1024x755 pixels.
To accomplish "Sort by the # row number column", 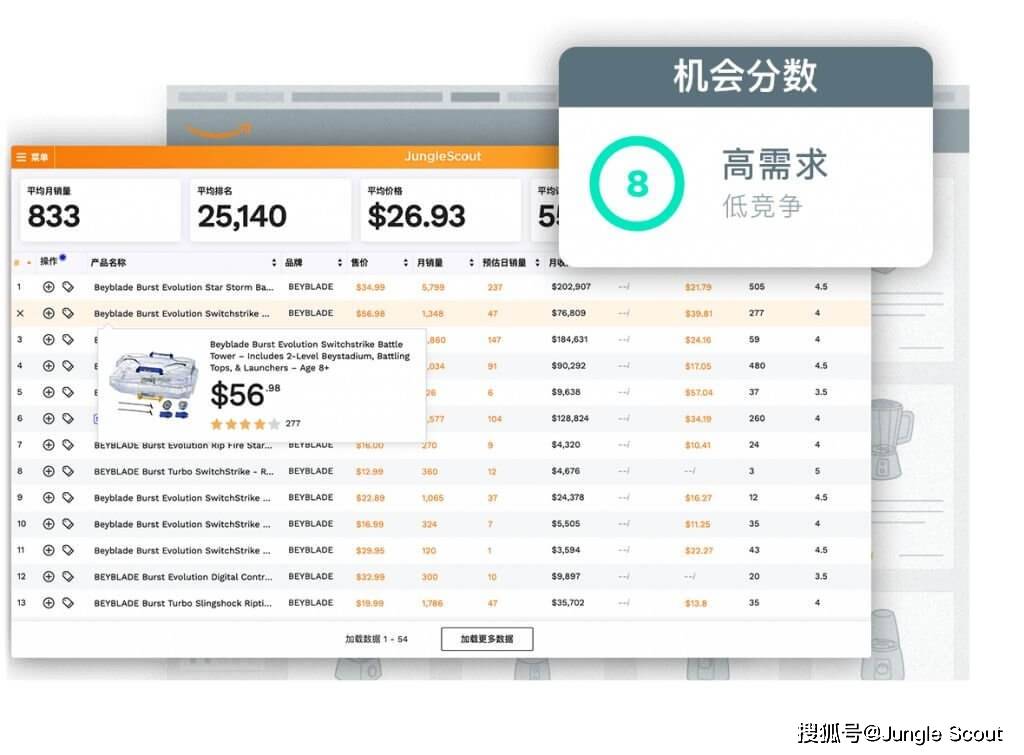I will coord(22,263).
